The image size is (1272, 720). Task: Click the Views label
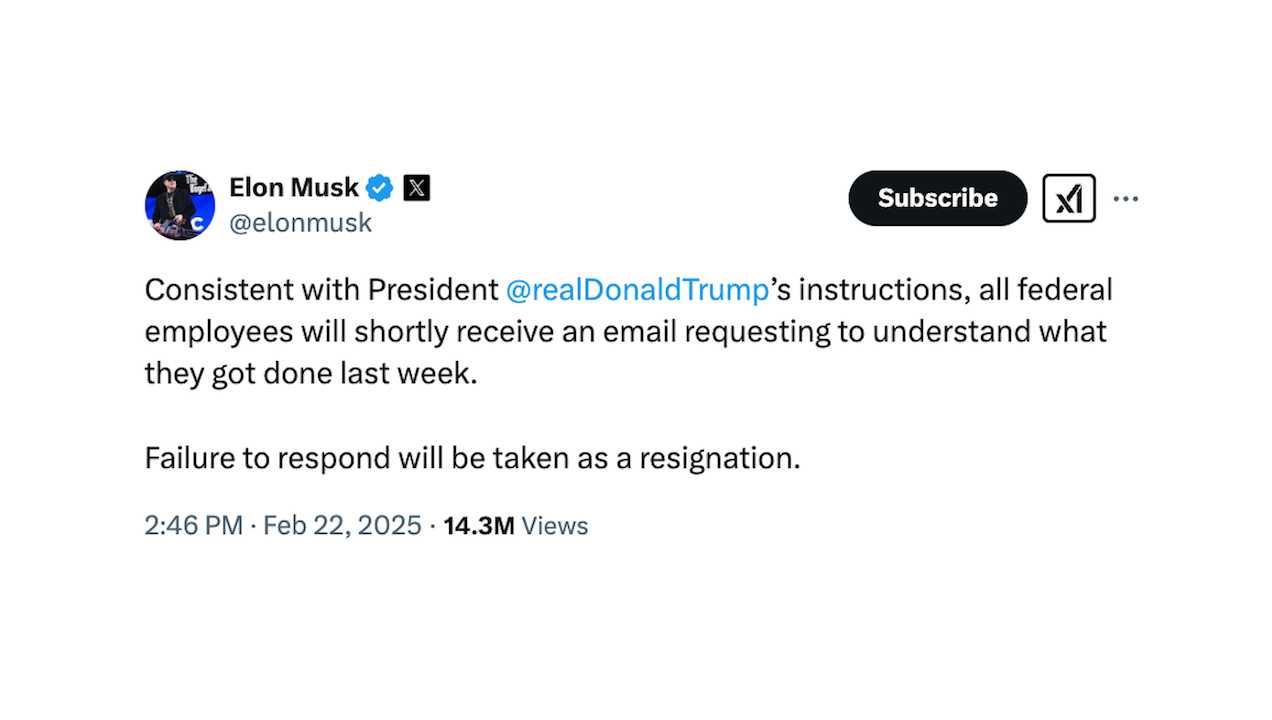pos(555,526)
